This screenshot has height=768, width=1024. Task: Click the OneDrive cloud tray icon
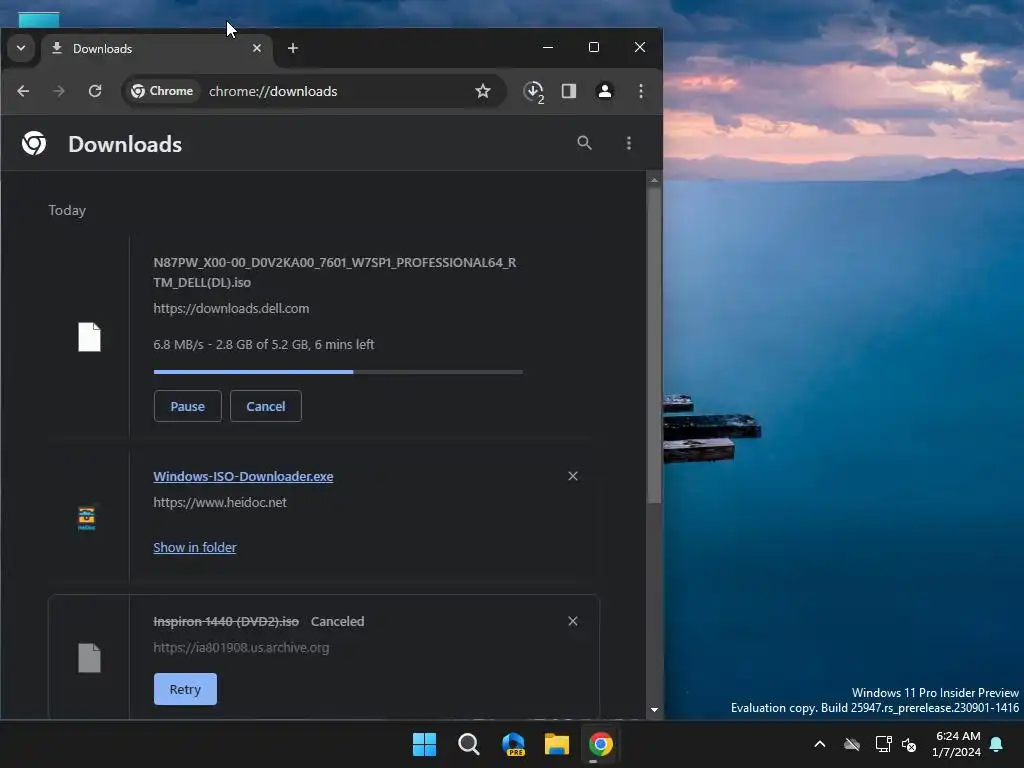coord(852,744)
